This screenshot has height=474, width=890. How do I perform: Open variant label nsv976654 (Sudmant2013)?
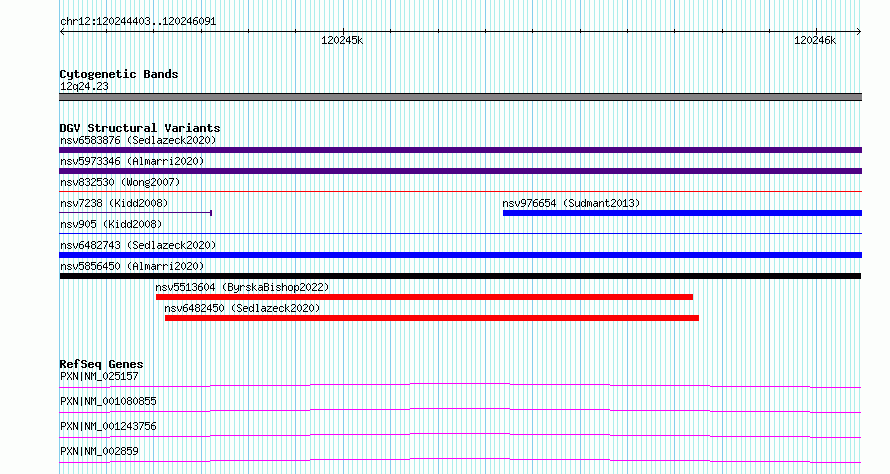(x=571, y=203)
